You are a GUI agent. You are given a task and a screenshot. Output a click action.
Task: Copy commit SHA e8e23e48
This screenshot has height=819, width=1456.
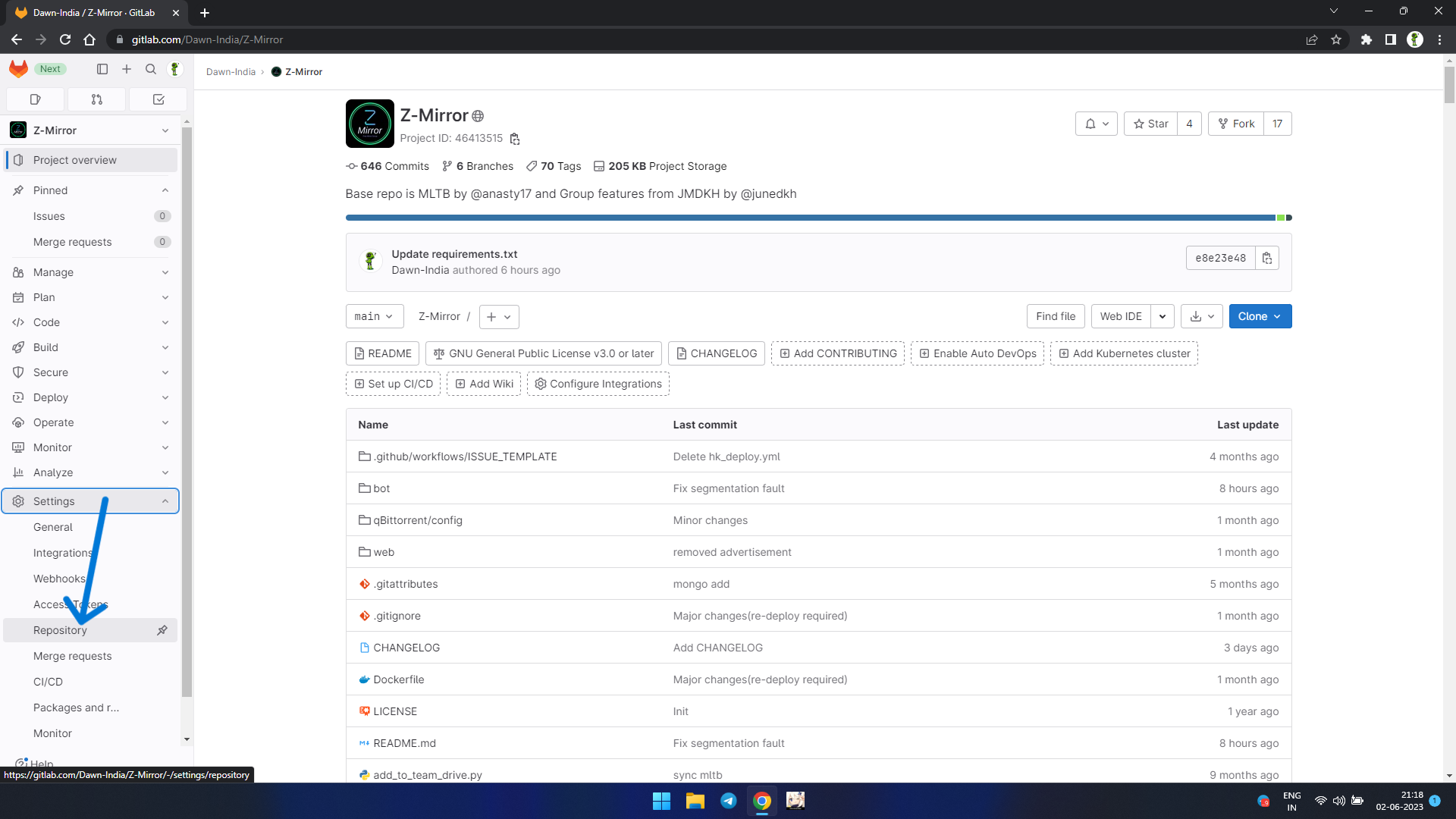pyautogui.click(x=1266, y=258)
